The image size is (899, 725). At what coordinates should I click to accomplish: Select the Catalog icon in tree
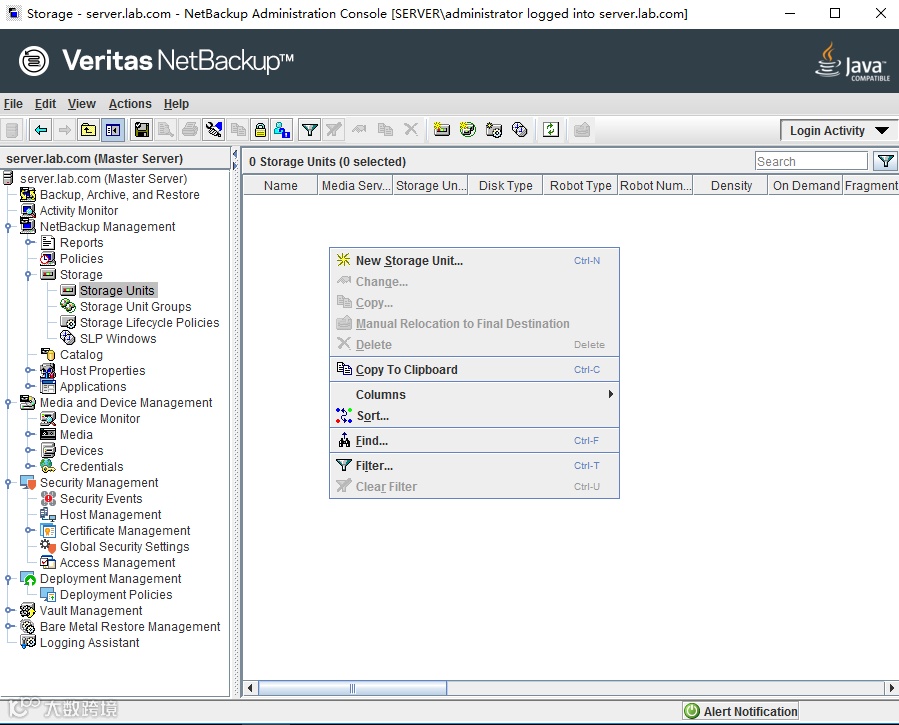(x=48, y=354)
